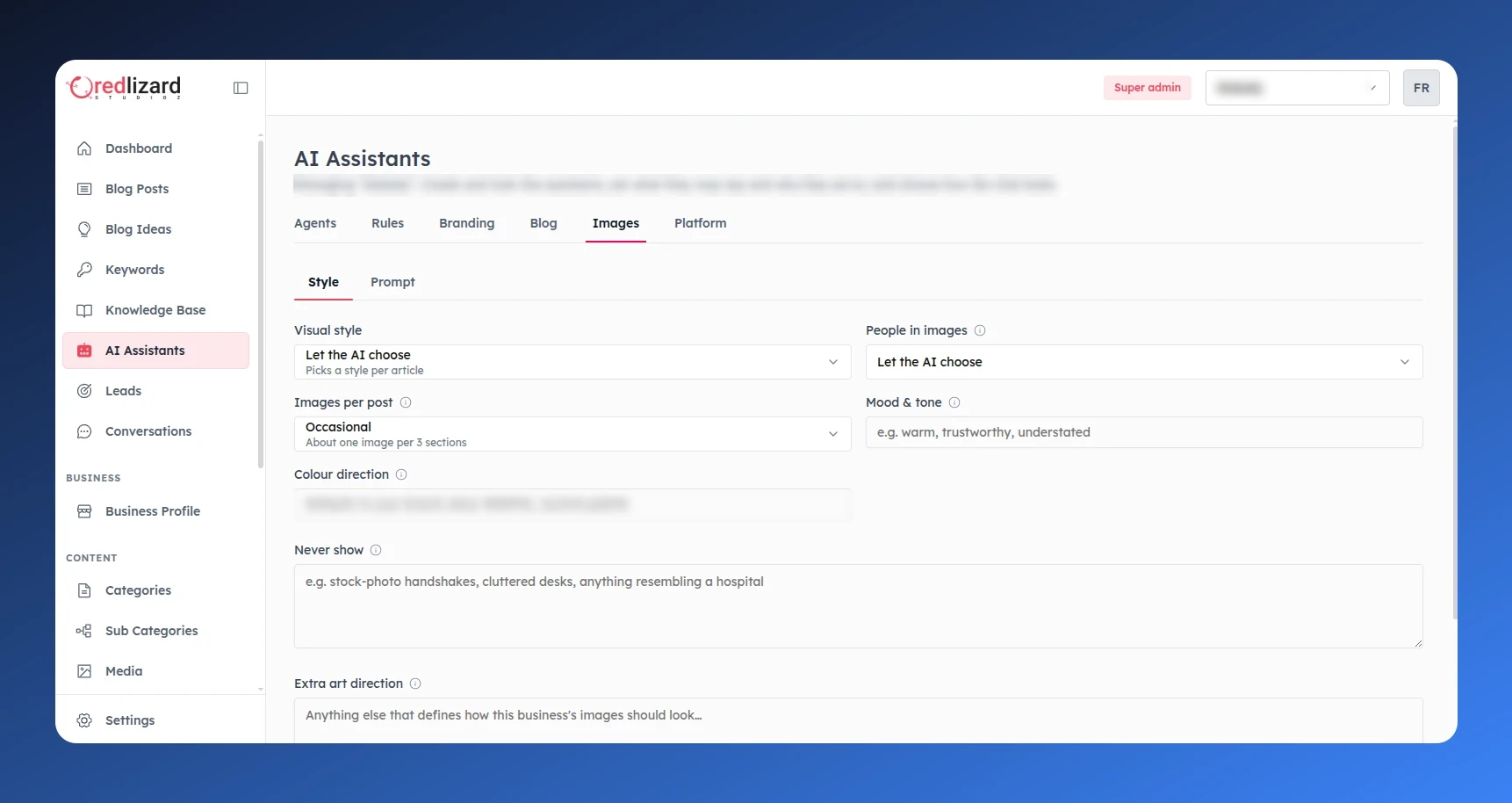The image size is (1512, 803).
Task: Click the Mood & tone input field
Action: click(x=1144, y=432)
